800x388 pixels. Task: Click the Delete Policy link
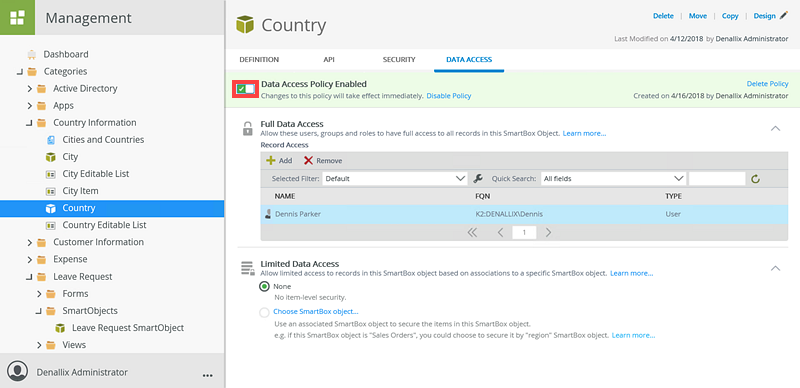[767, 84]
